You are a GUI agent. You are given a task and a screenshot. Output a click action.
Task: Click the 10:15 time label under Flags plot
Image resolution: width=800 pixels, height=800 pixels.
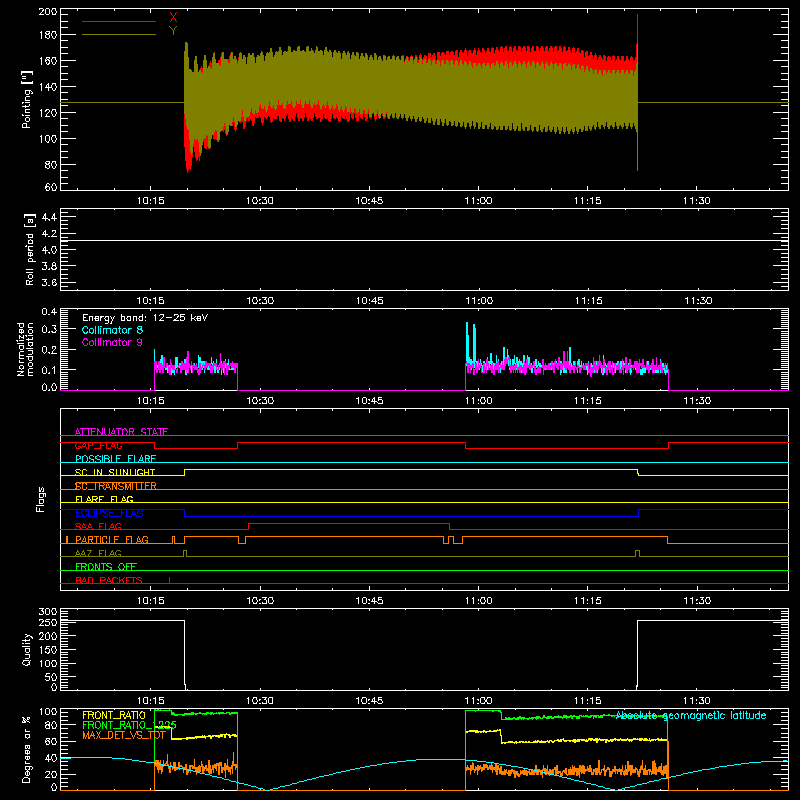click(151, 601)
